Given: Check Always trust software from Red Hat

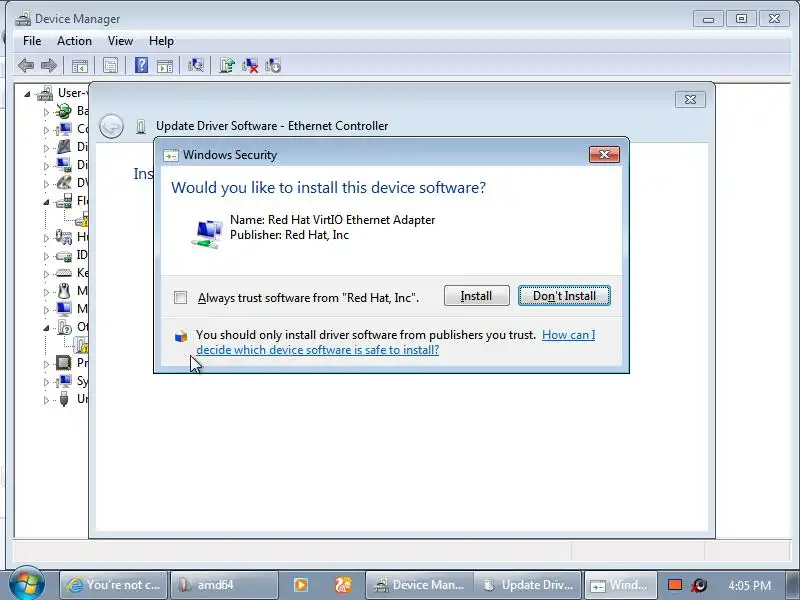Looking at the screenshot, I should point(181,297).
